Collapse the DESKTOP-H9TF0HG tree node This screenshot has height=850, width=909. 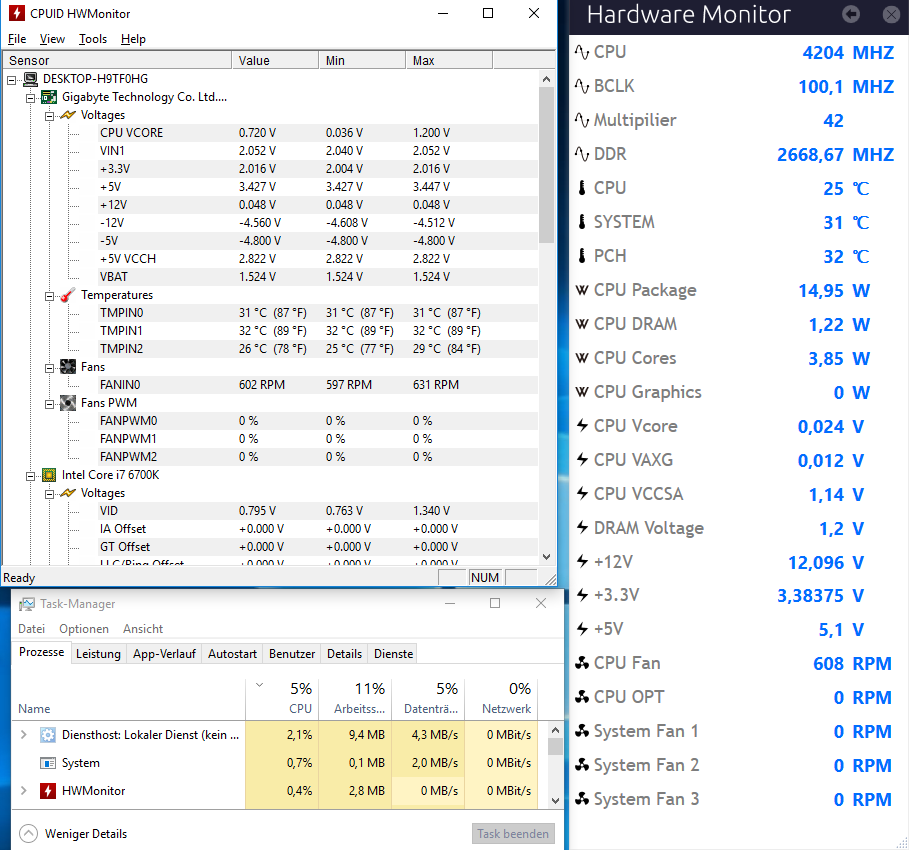coord(12,80)
